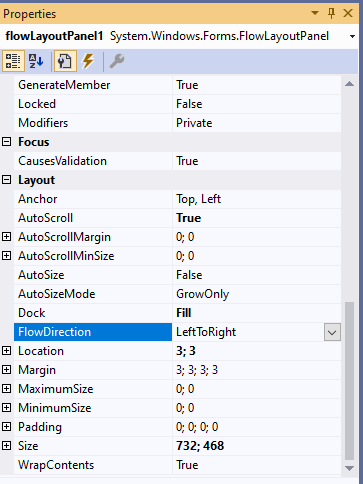Open the FlowDirection value dropdown
This screenshot has height=484, width=363.
(x=332, y=332)
